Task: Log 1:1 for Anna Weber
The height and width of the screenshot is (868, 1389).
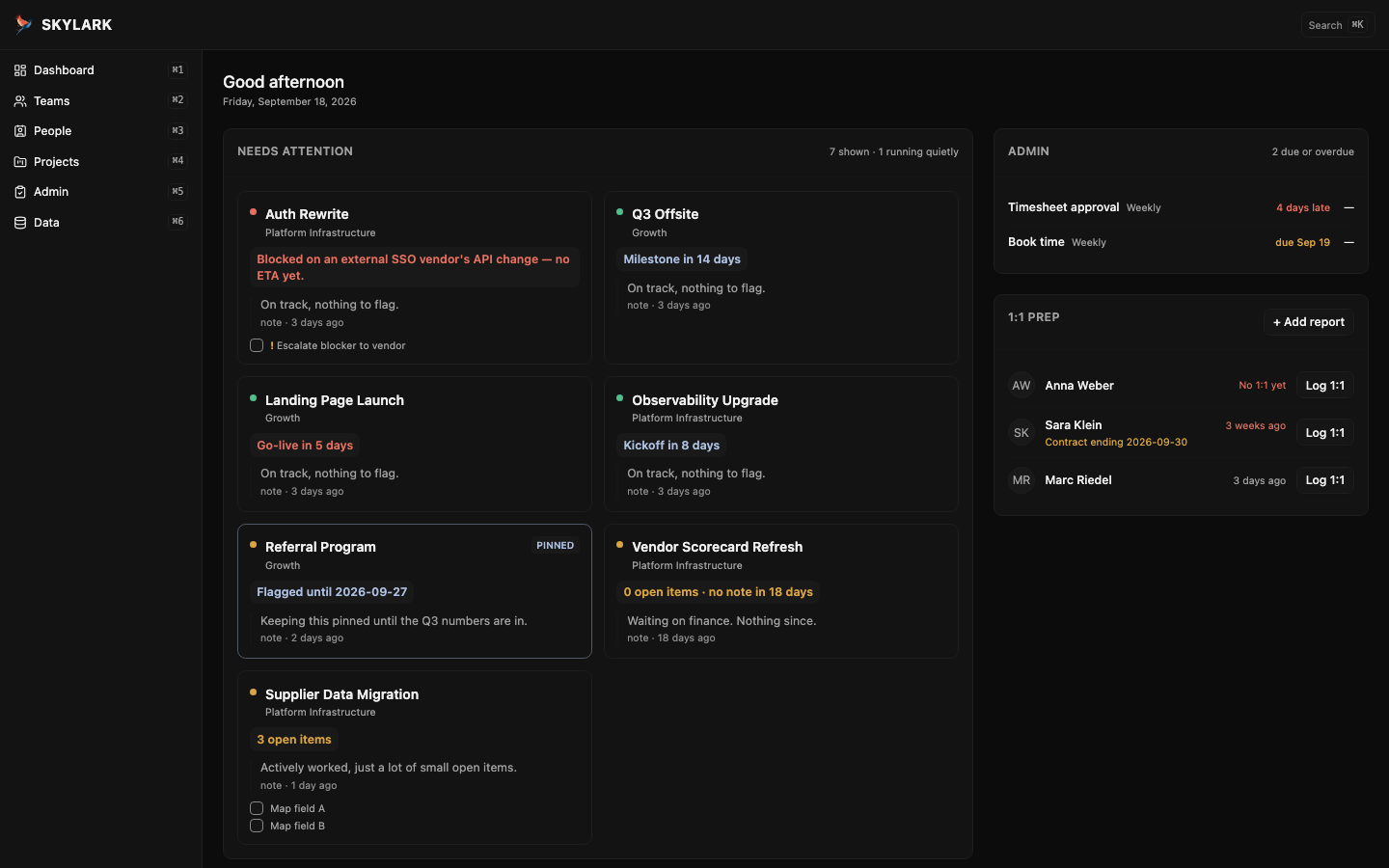Action: (x=1324, y=386)
